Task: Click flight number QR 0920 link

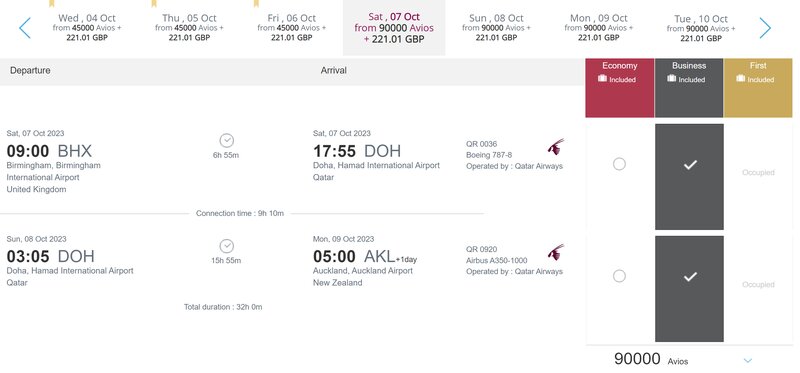Action: click(x=481, y=250)
